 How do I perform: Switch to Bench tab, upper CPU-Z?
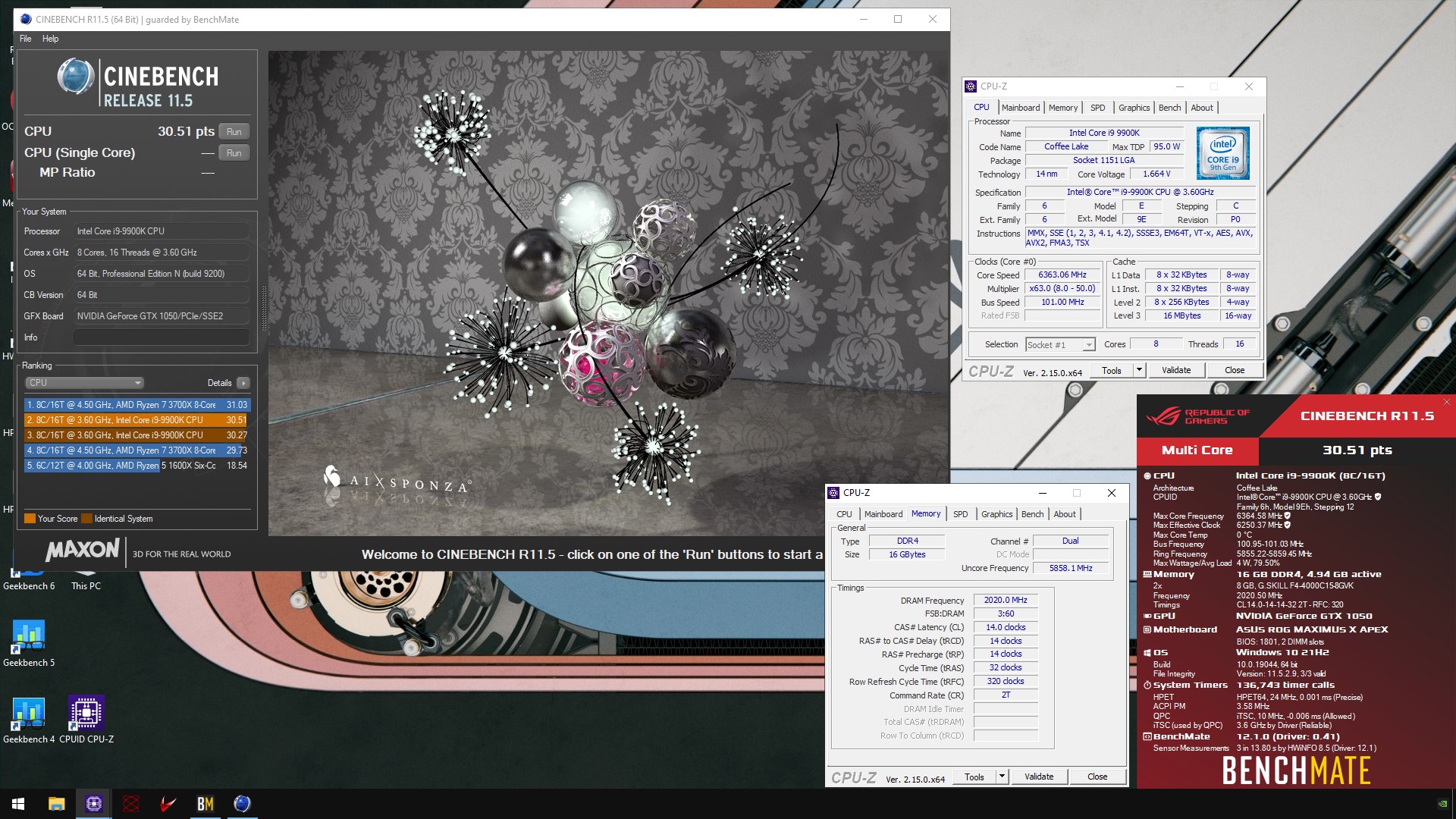[1169, 108]
